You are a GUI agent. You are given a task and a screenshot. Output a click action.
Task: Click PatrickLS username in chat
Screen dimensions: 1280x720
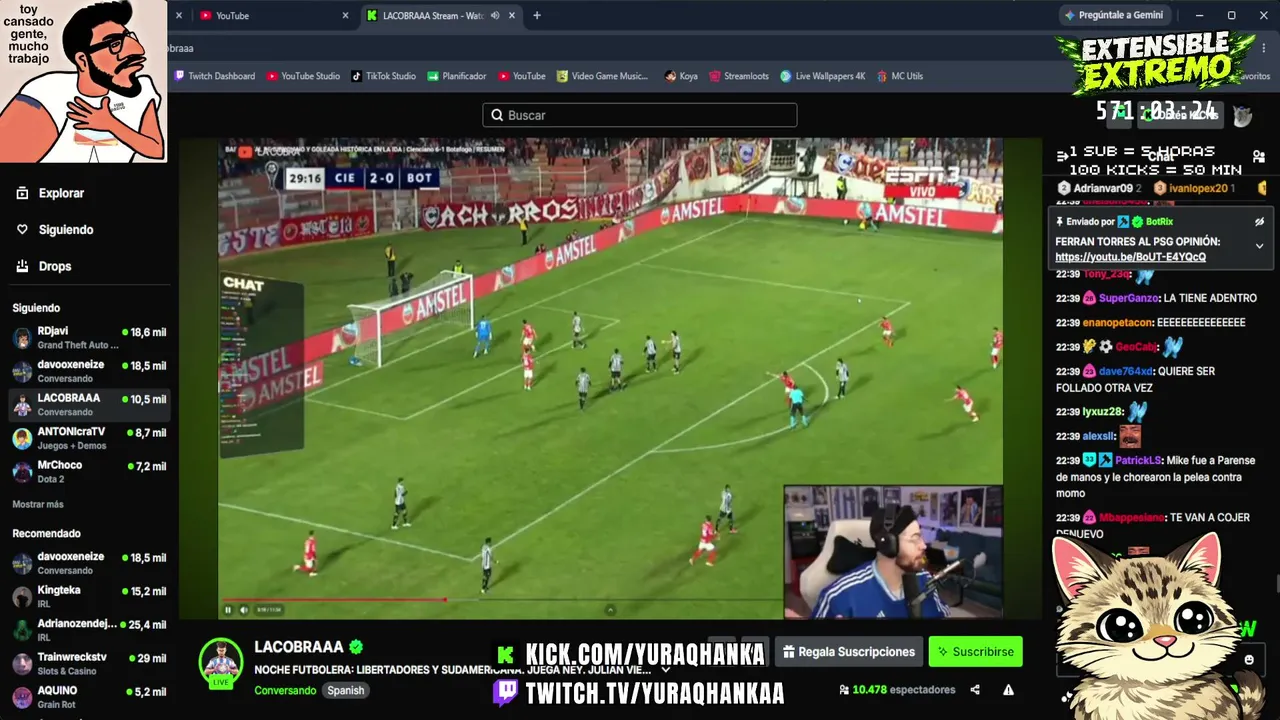(1138, 460)
